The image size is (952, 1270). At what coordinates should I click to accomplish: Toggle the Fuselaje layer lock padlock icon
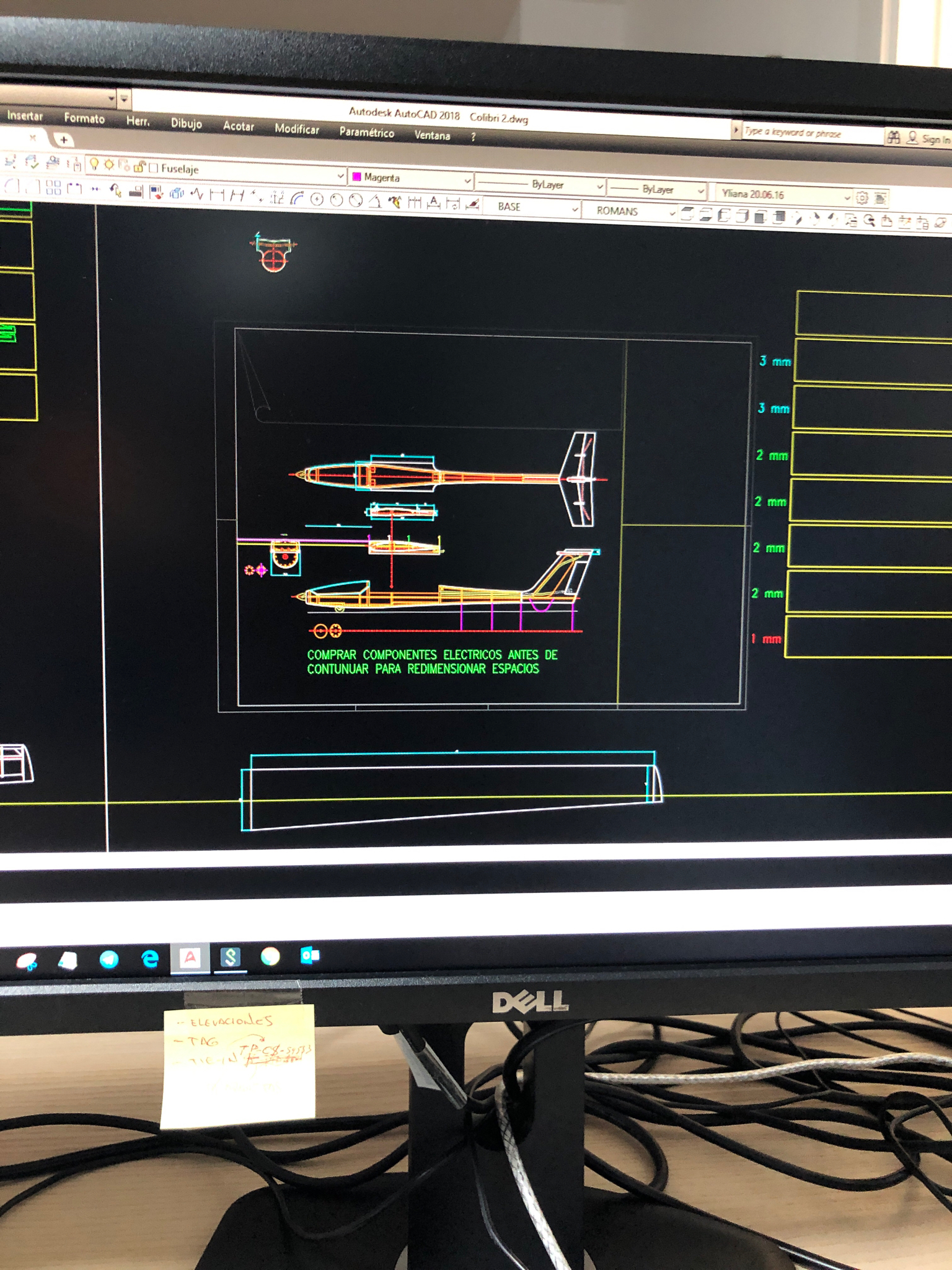(139, 166)
